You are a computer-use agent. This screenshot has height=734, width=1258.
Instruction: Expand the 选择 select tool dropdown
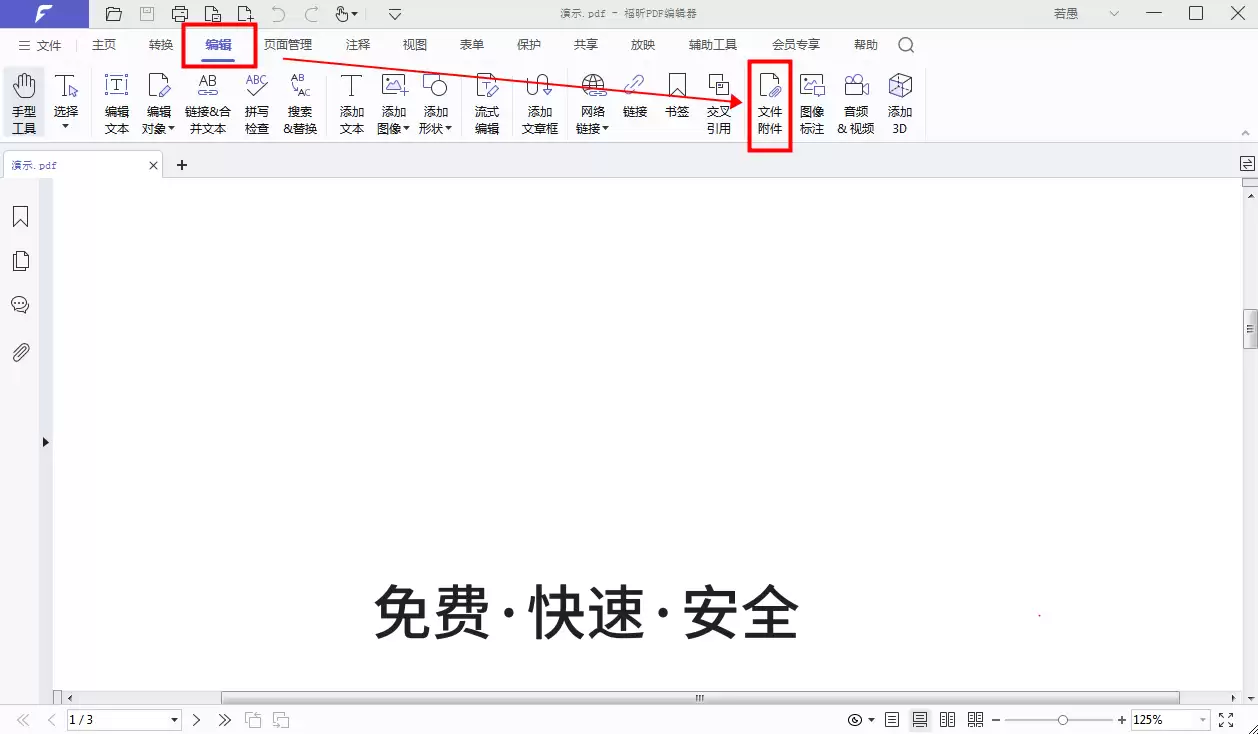[x=66, y=127]
